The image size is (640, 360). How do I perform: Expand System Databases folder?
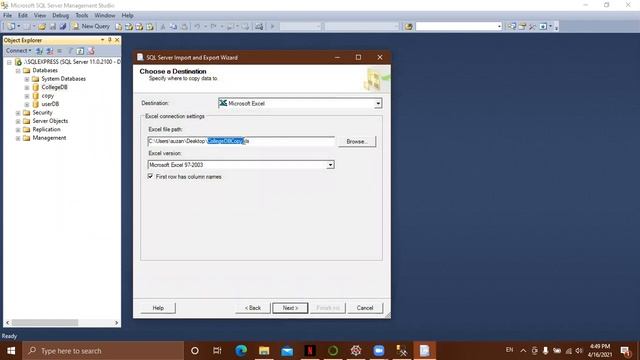click(x=27, y=79)
